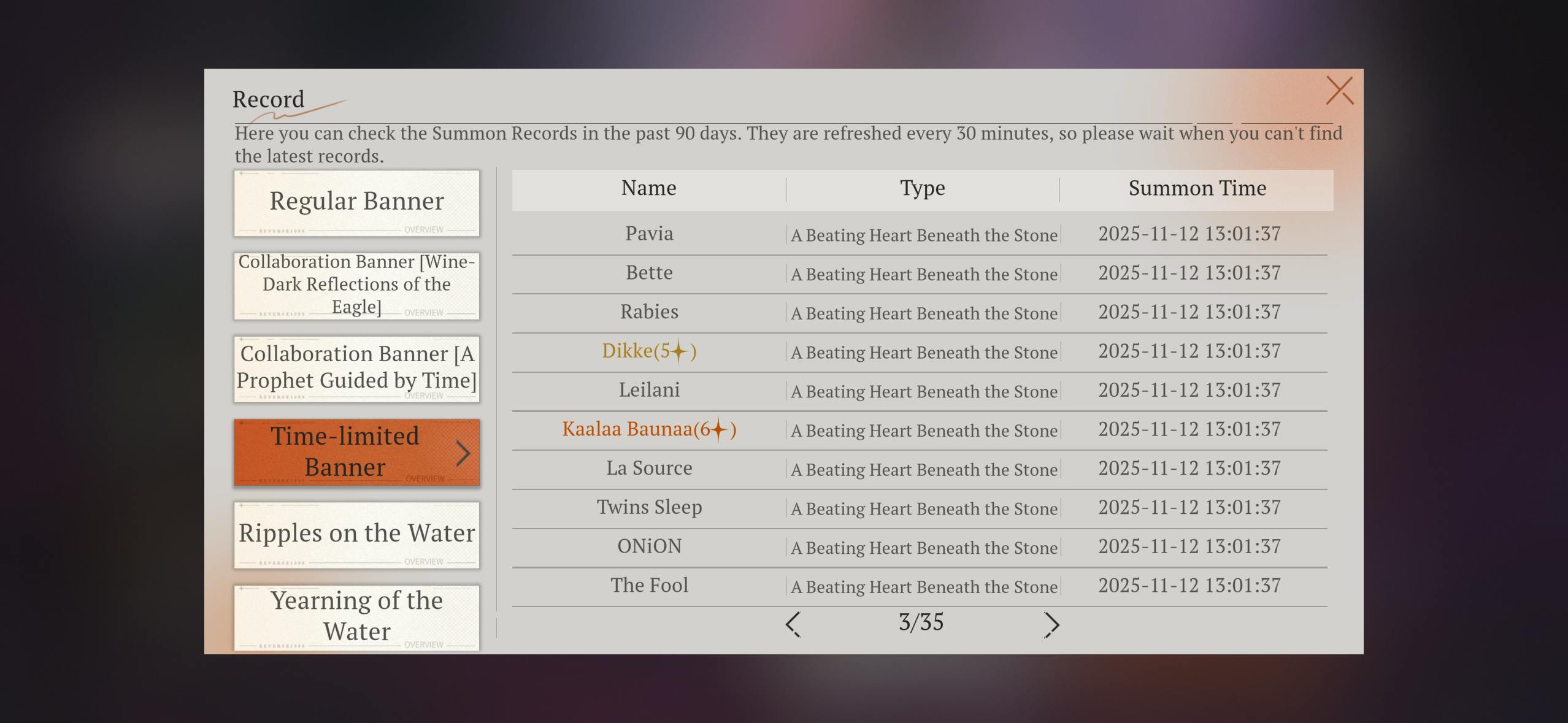Click the Summon Time column header
Screen dimensions: 1568x723
pos(1197,188)
